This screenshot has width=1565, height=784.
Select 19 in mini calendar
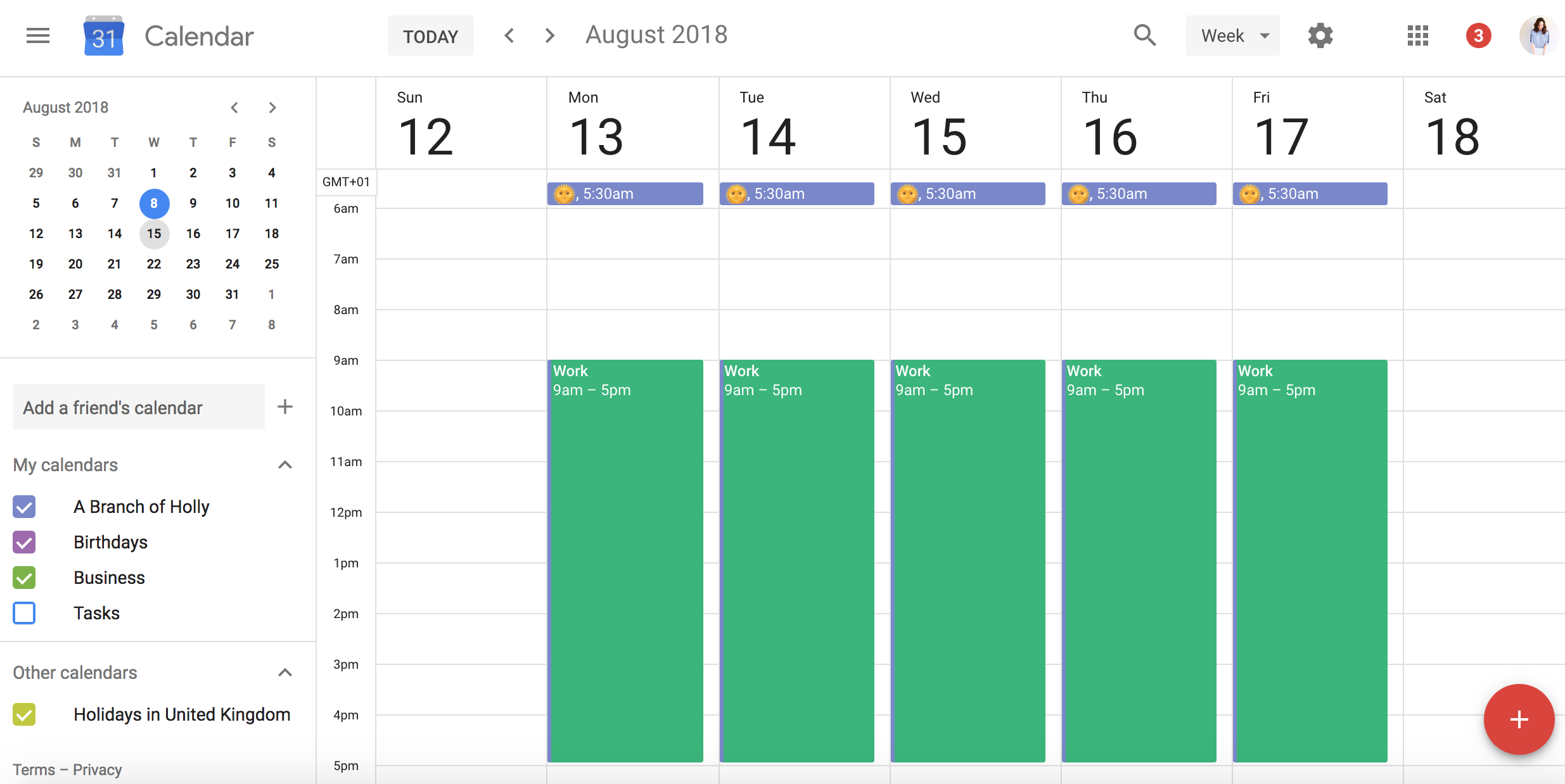tap(36, 264)
